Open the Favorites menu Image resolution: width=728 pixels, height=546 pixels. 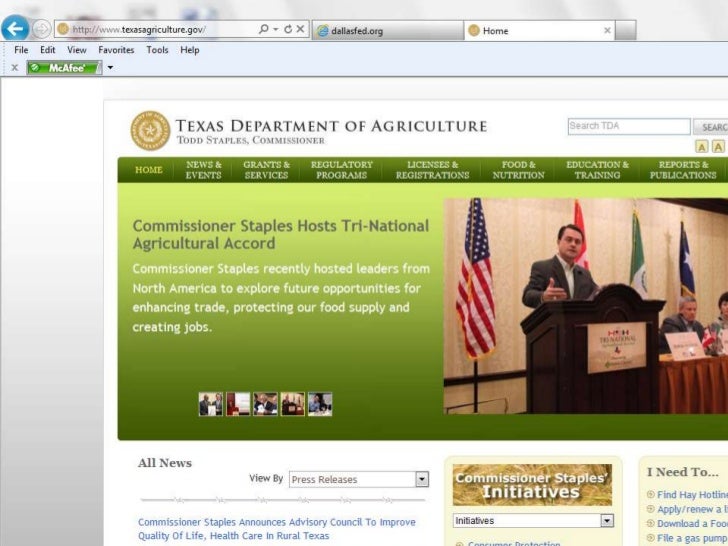pos(116,50)
